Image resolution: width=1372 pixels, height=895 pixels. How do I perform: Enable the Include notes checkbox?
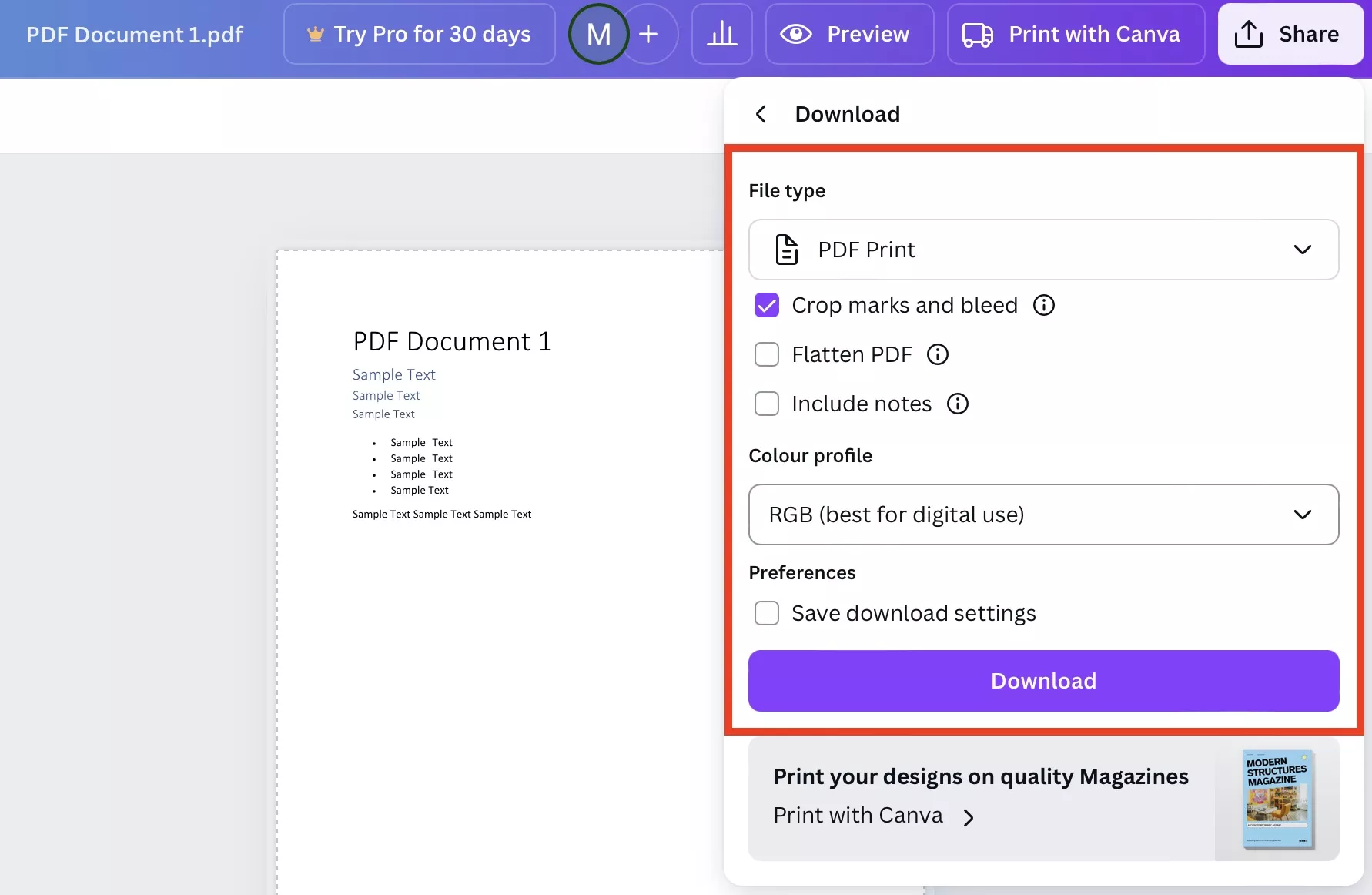[x=767, y=404]
